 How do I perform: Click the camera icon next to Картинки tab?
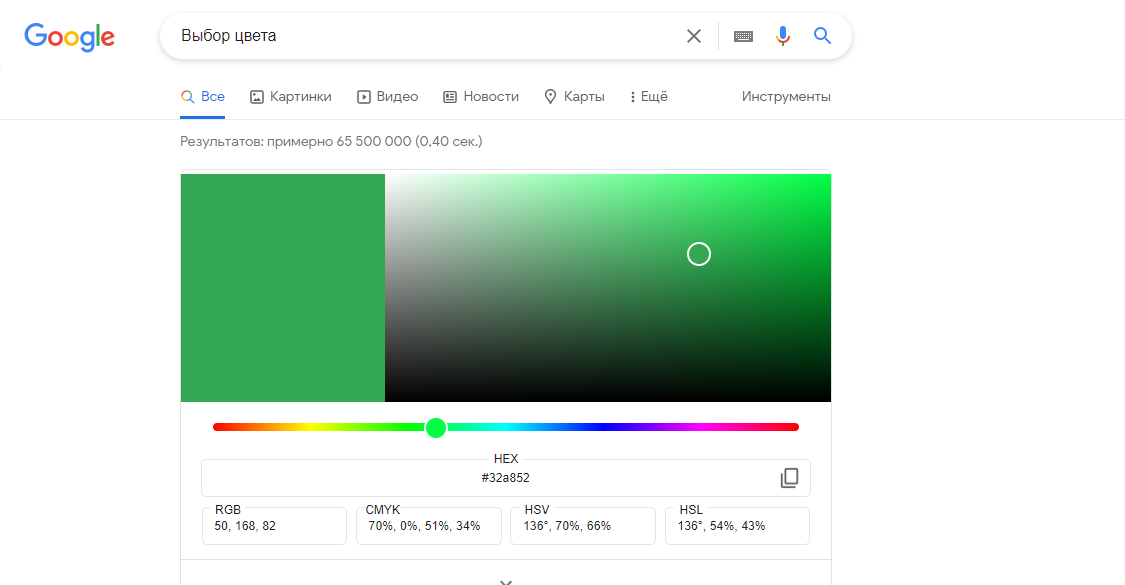pyautogui.click(x=258, y=96)
